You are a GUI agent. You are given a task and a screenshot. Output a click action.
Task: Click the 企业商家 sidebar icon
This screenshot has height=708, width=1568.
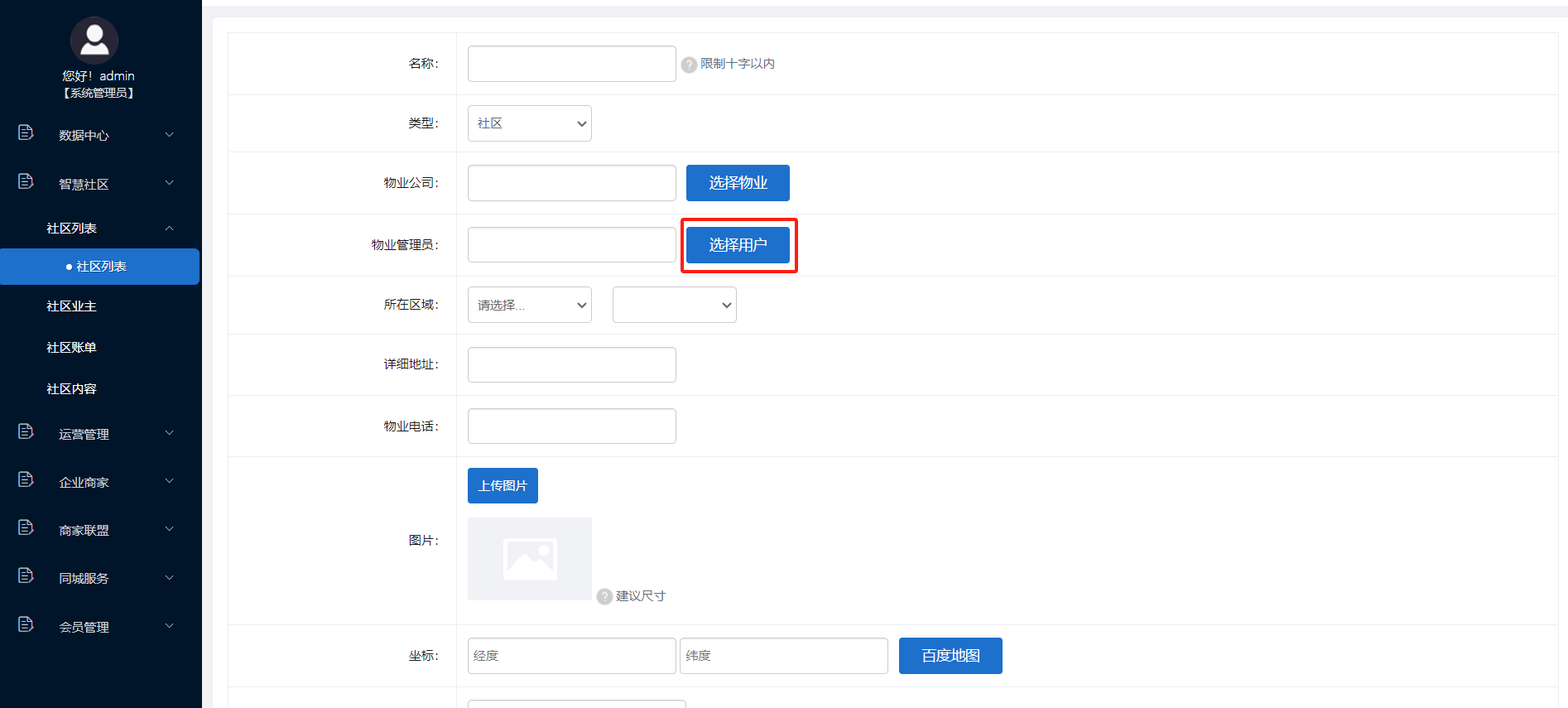pyautogui.click(x=26, y=479)
